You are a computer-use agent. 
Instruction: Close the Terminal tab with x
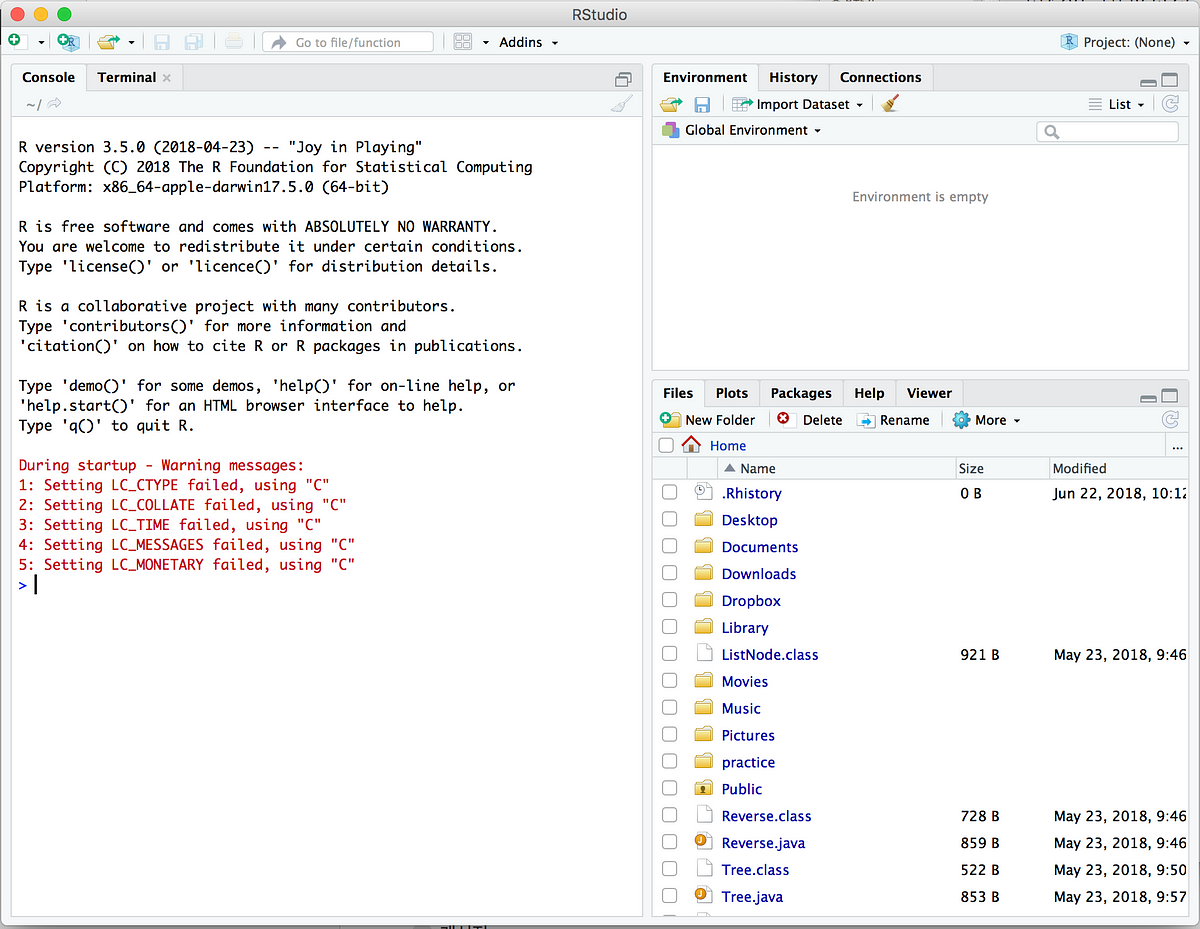(x=167, y=78)
